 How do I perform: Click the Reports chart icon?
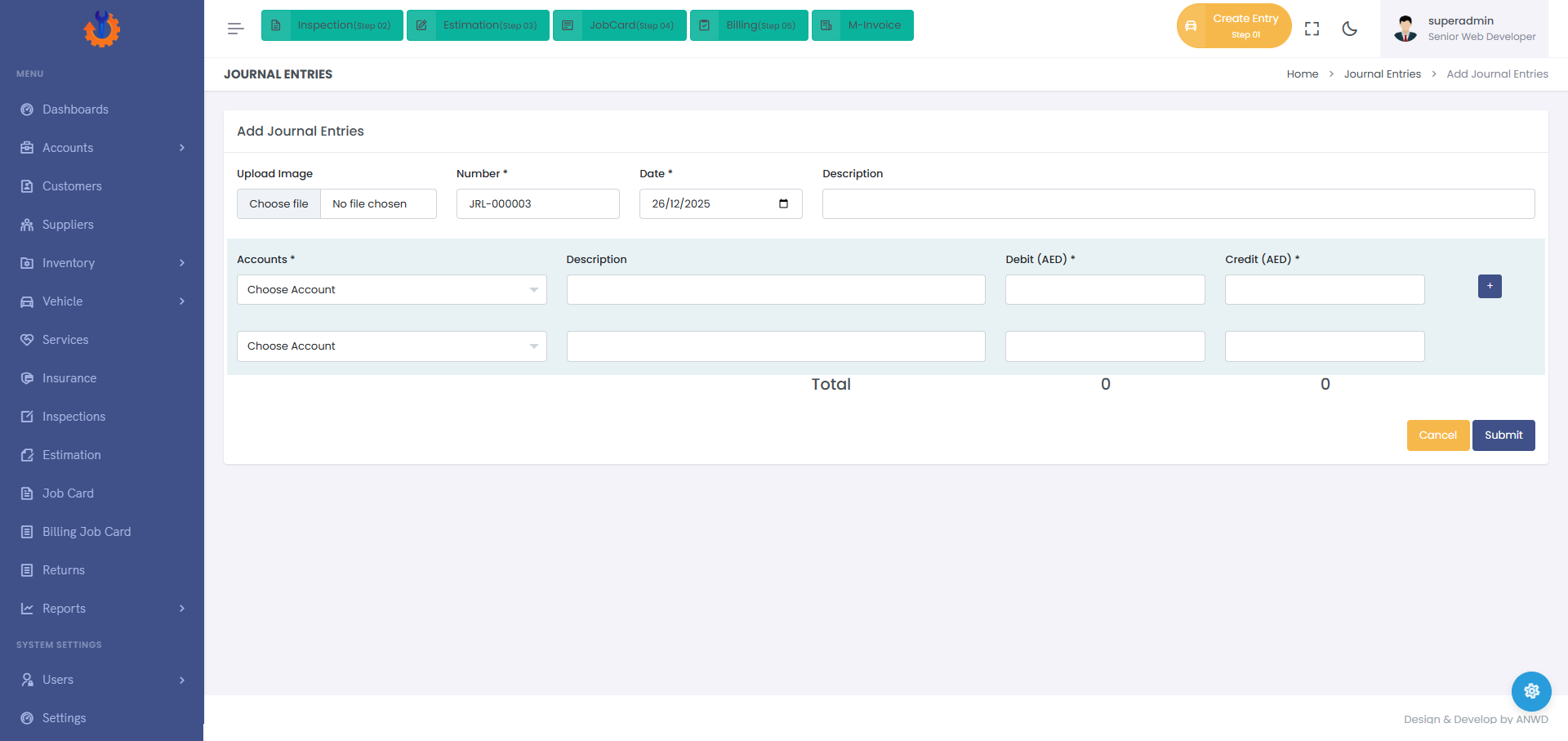27,609
